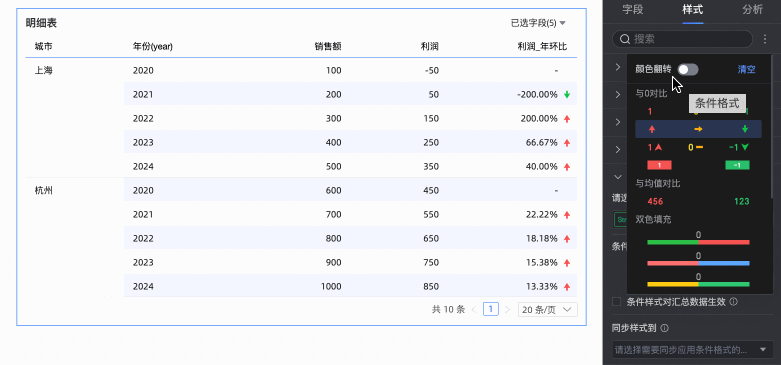Click the red up arrow beside 22.22%
Viewport: 781px width, 365px height.
click(x=567, y=215)
